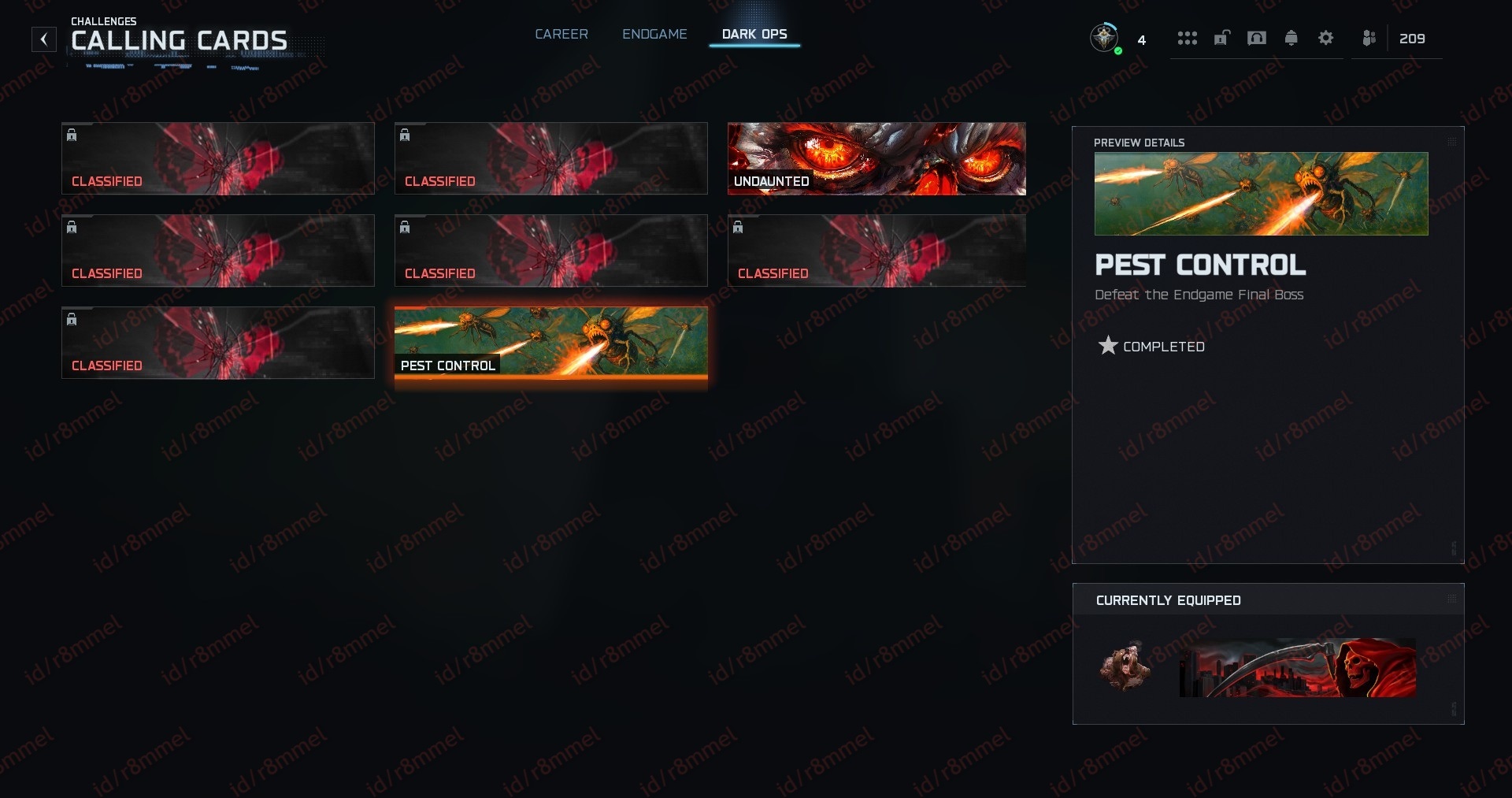This screenshot has height=798, width=1512.
Task: Select the Undaunted calling card
Action: tap(876, 158)
